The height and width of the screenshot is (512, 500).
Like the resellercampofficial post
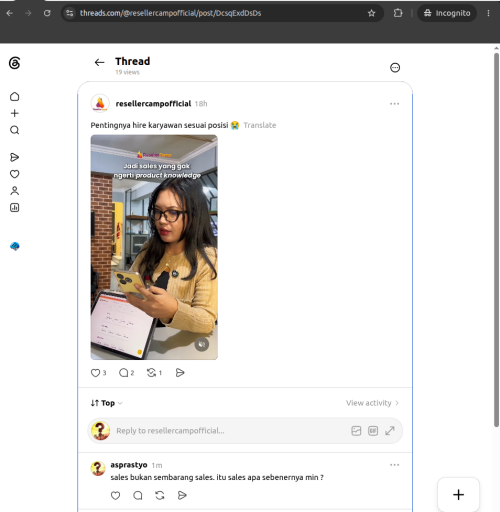(x=96, y=373)
